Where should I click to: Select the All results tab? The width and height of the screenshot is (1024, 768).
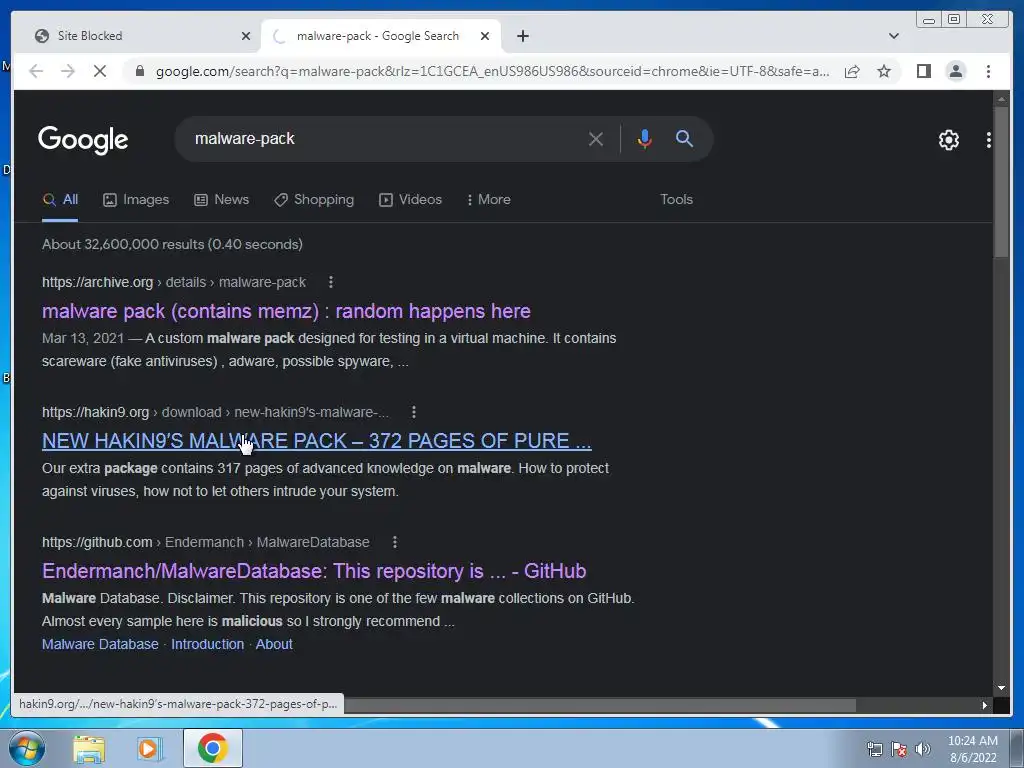click(x=60, y=200)
